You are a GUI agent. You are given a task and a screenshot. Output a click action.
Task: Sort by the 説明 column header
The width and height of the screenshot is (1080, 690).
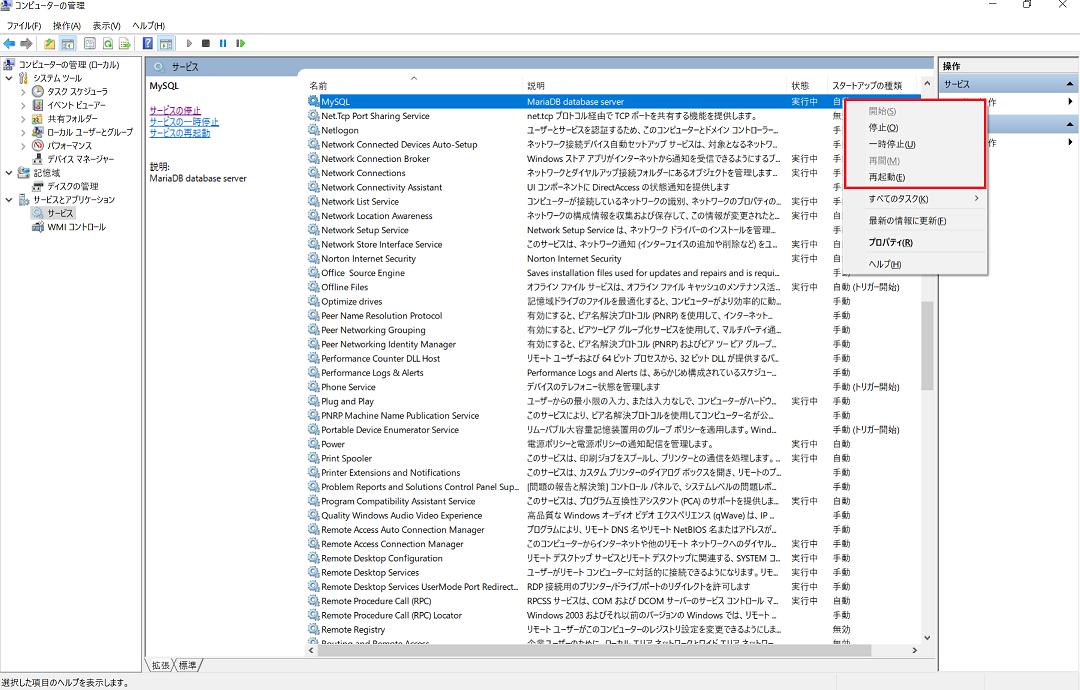click(655, 85)
